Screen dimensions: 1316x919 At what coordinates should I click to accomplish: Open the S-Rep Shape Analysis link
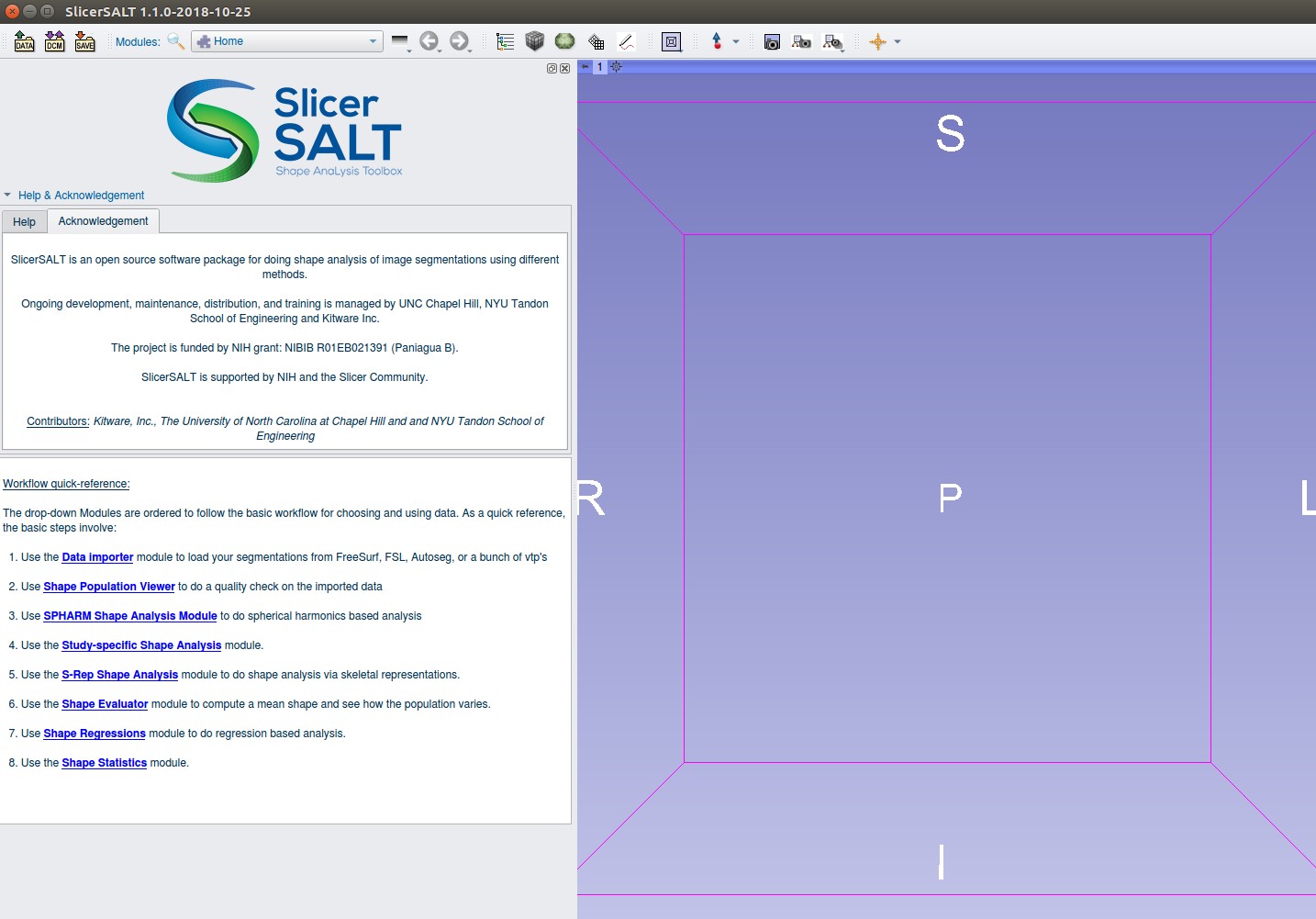click(120, 675)
